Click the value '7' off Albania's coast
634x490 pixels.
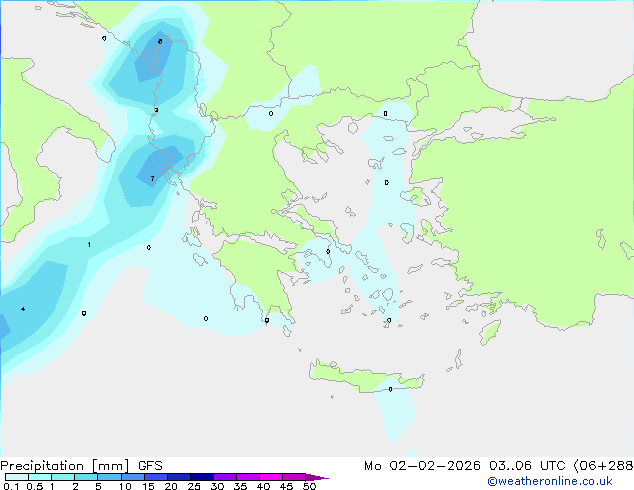tap(152, 178)
